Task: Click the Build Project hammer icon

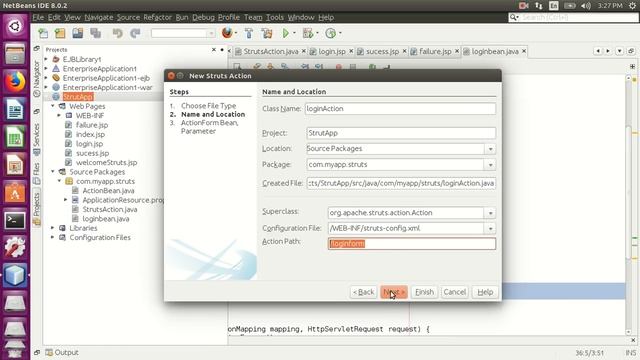Action: [x=249, y=33]
